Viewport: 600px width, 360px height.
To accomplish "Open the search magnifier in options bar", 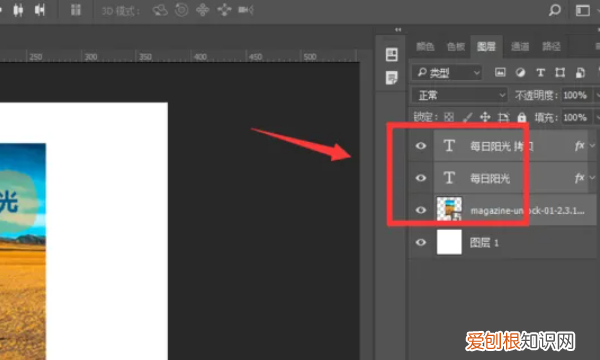I will (554, 10).
